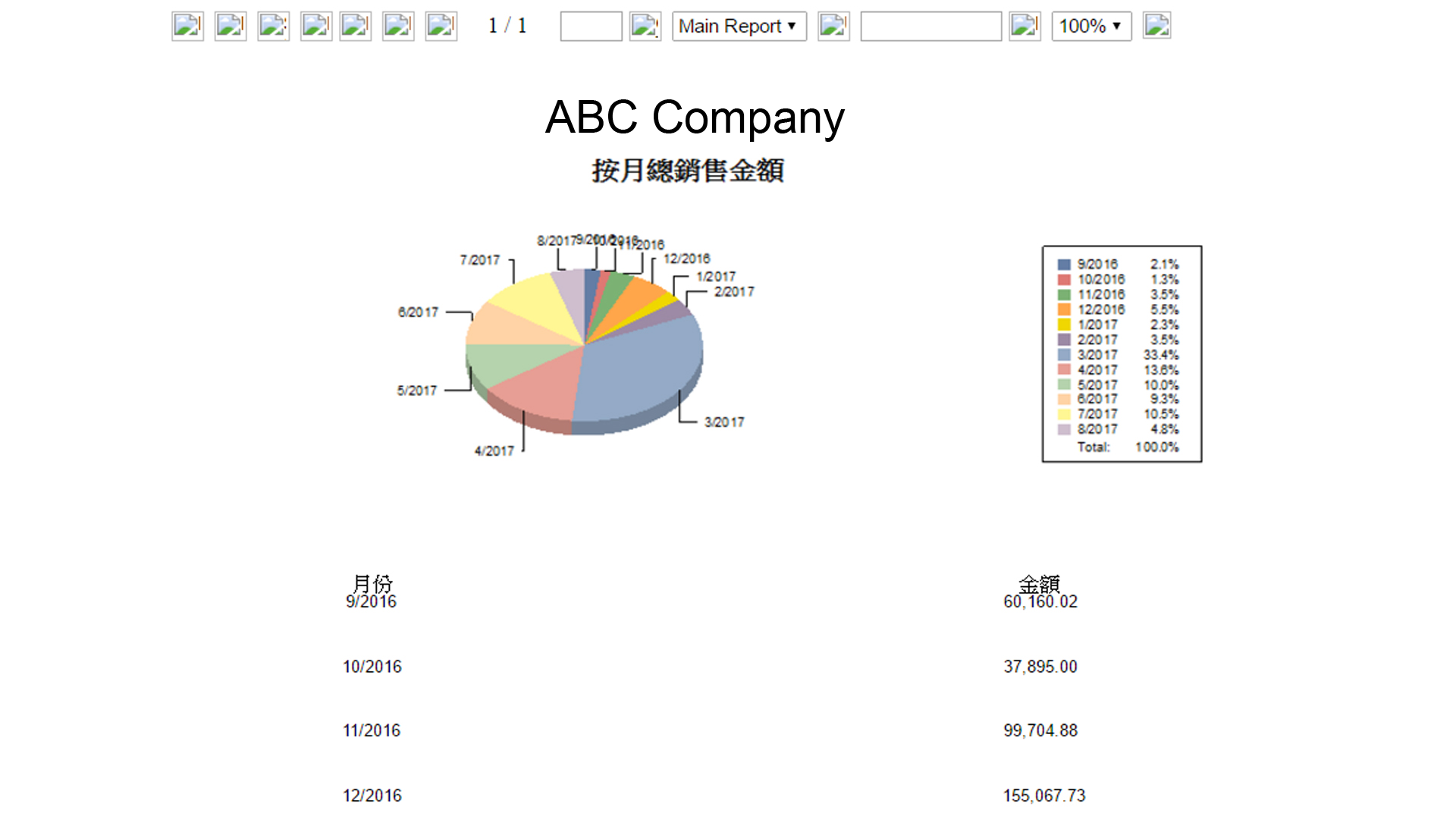Click the 155,067.73 amount value
This screenshot has height=819, width=1456.
point(1043,795)
